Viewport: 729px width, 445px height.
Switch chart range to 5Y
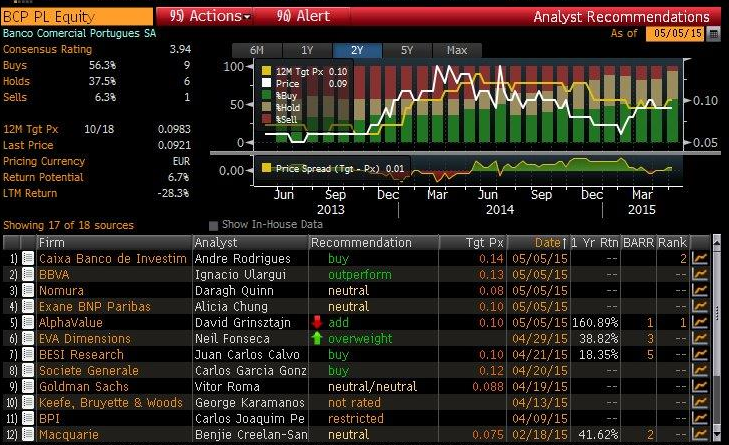click(x=407, y=50)
